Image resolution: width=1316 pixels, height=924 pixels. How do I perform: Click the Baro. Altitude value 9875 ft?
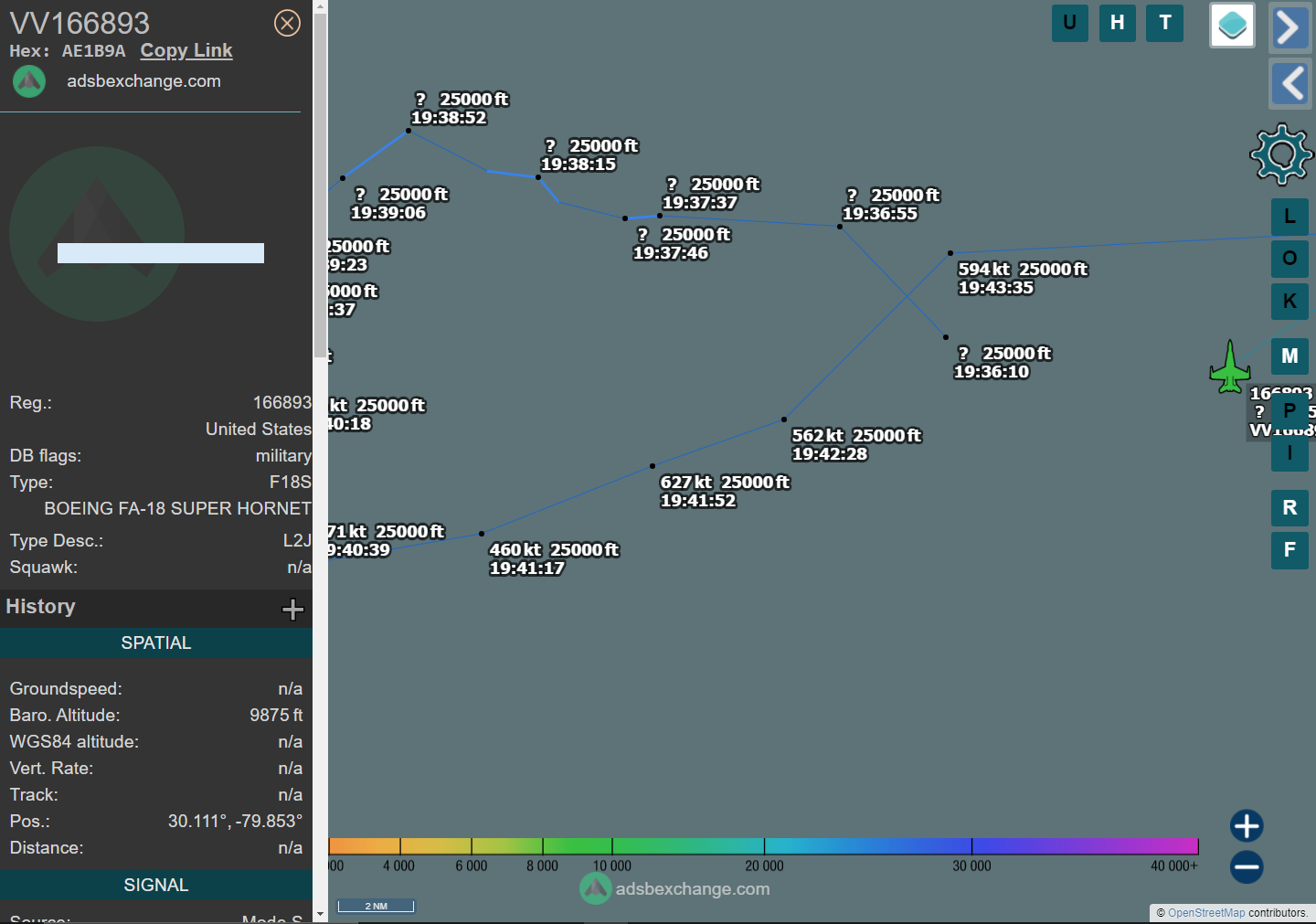pyautogui.click(x=276, y=715)
